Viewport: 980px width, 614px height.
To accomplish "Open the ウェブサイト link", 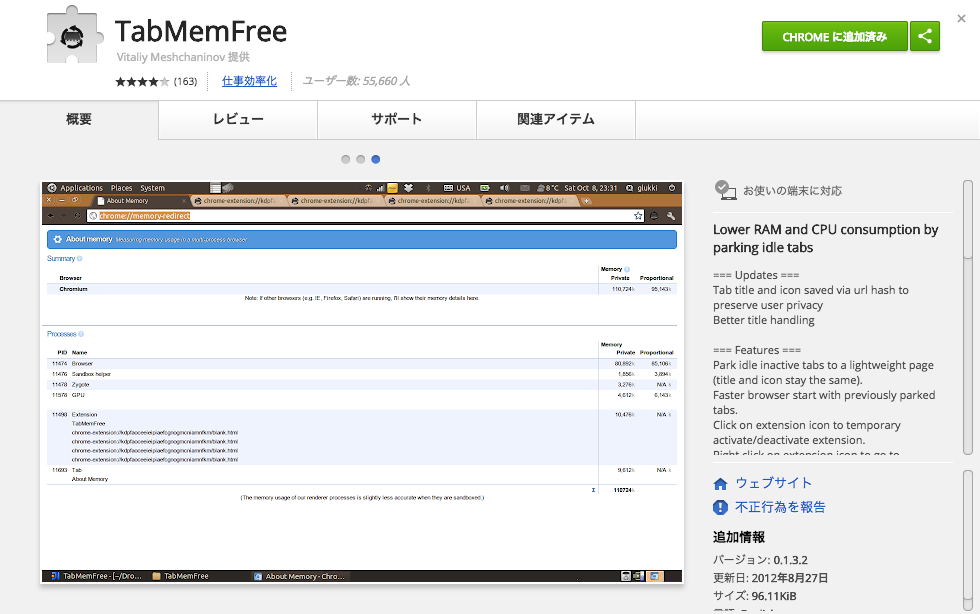I will [x=774, y=483].
